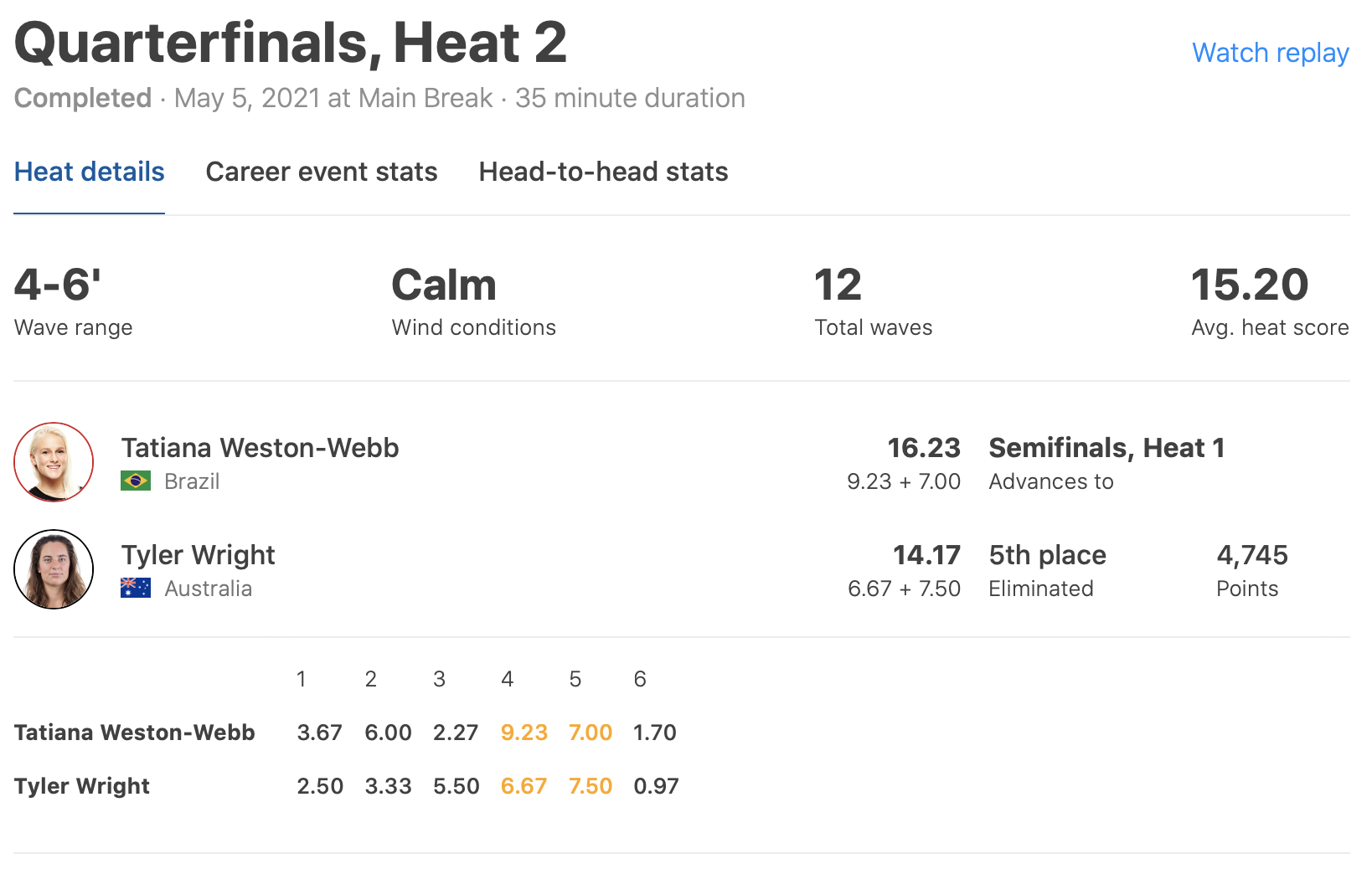
Task: Click the 4,745 points value
Action: tap(1251, 555)
